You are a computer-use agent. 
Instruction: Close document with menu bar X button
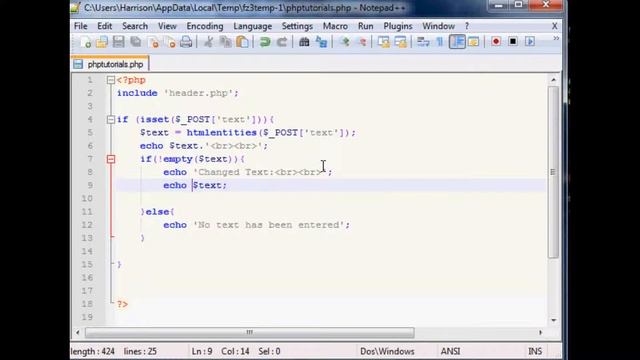(x=554, y=26)
